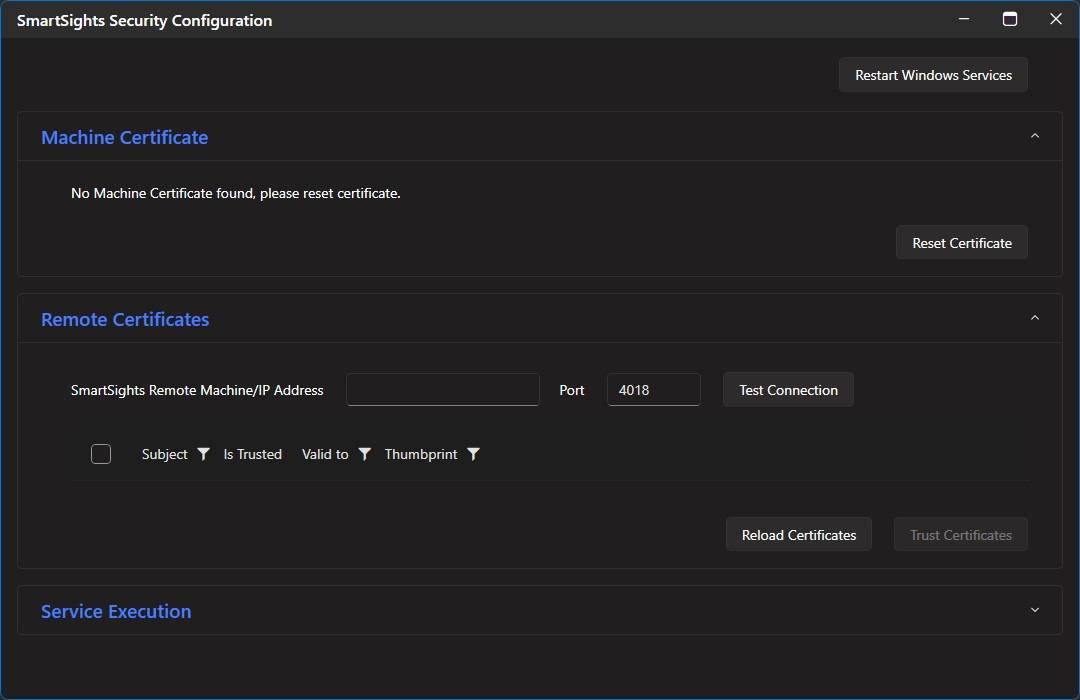Open the Subject column filter

coord(203,454)
